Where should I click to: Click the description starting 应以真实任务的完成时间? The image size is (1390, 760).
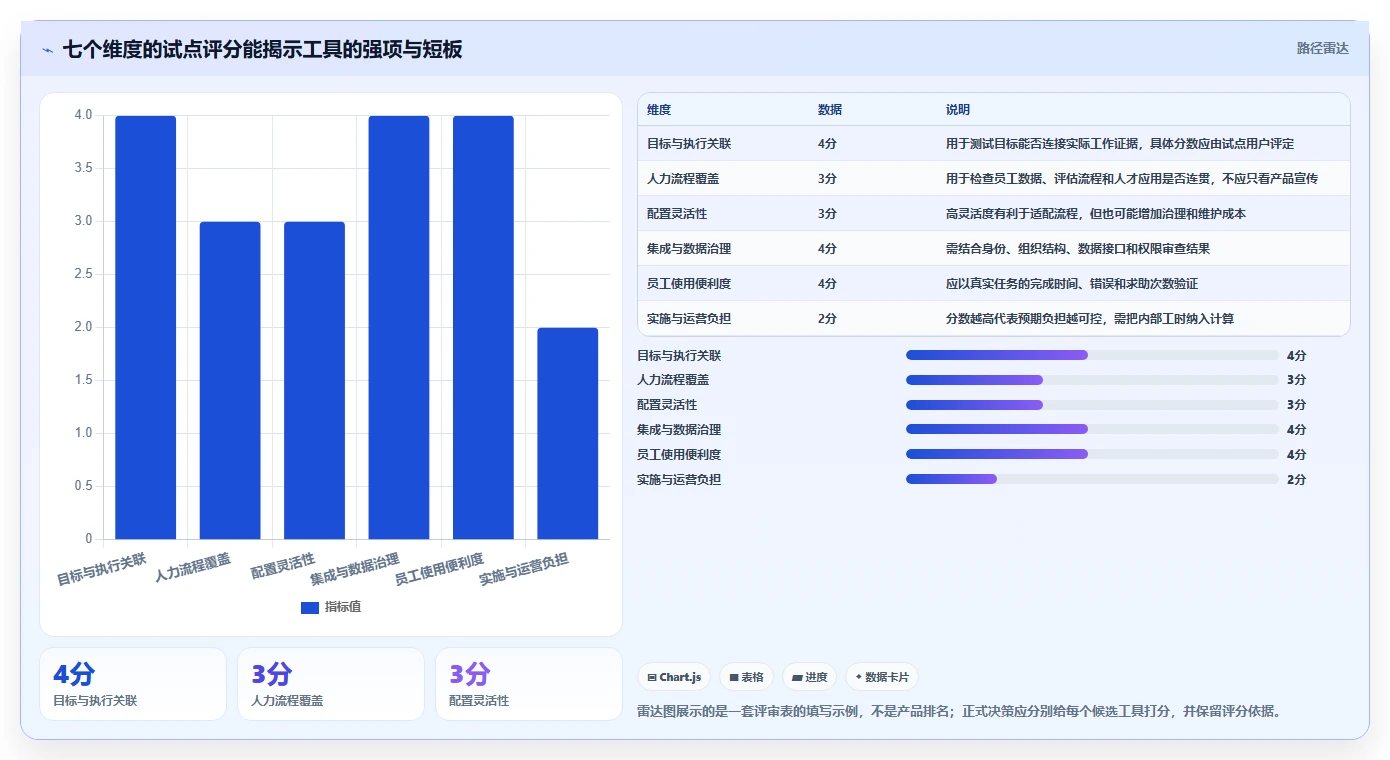pyautogui.click(x=1072, y=284)
